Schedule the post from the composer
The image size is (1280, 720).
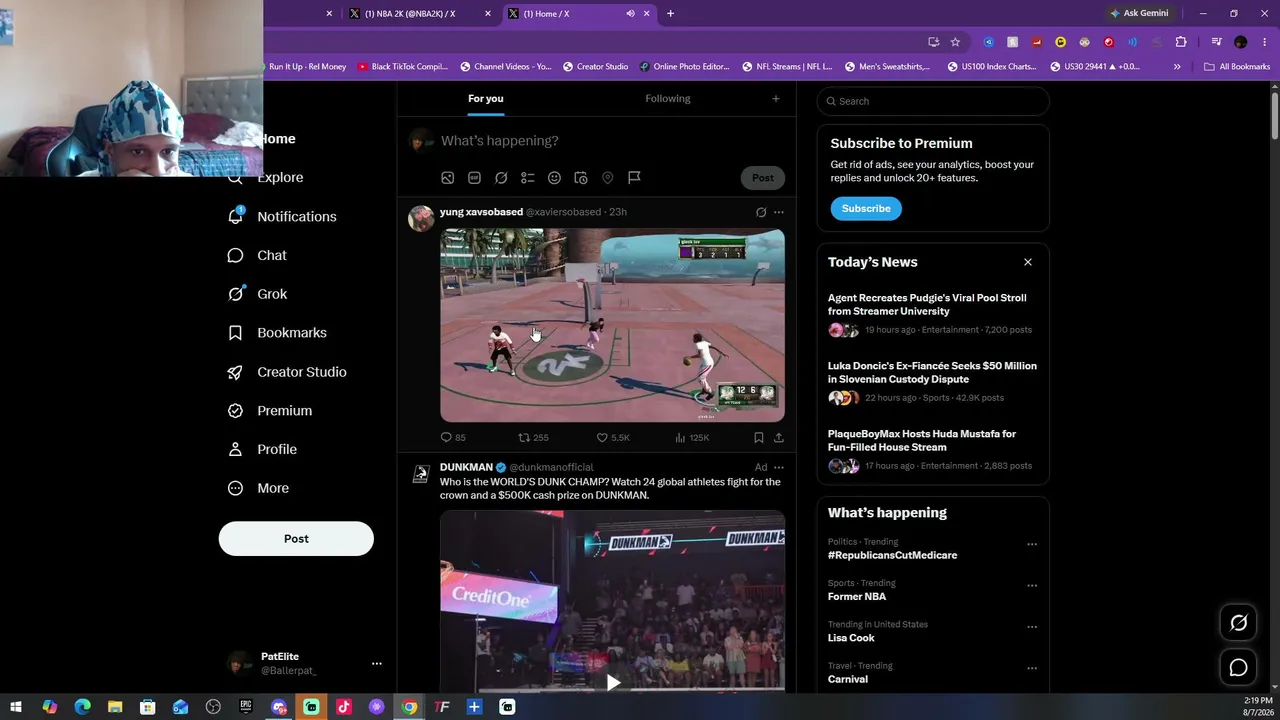pos(581,178)
